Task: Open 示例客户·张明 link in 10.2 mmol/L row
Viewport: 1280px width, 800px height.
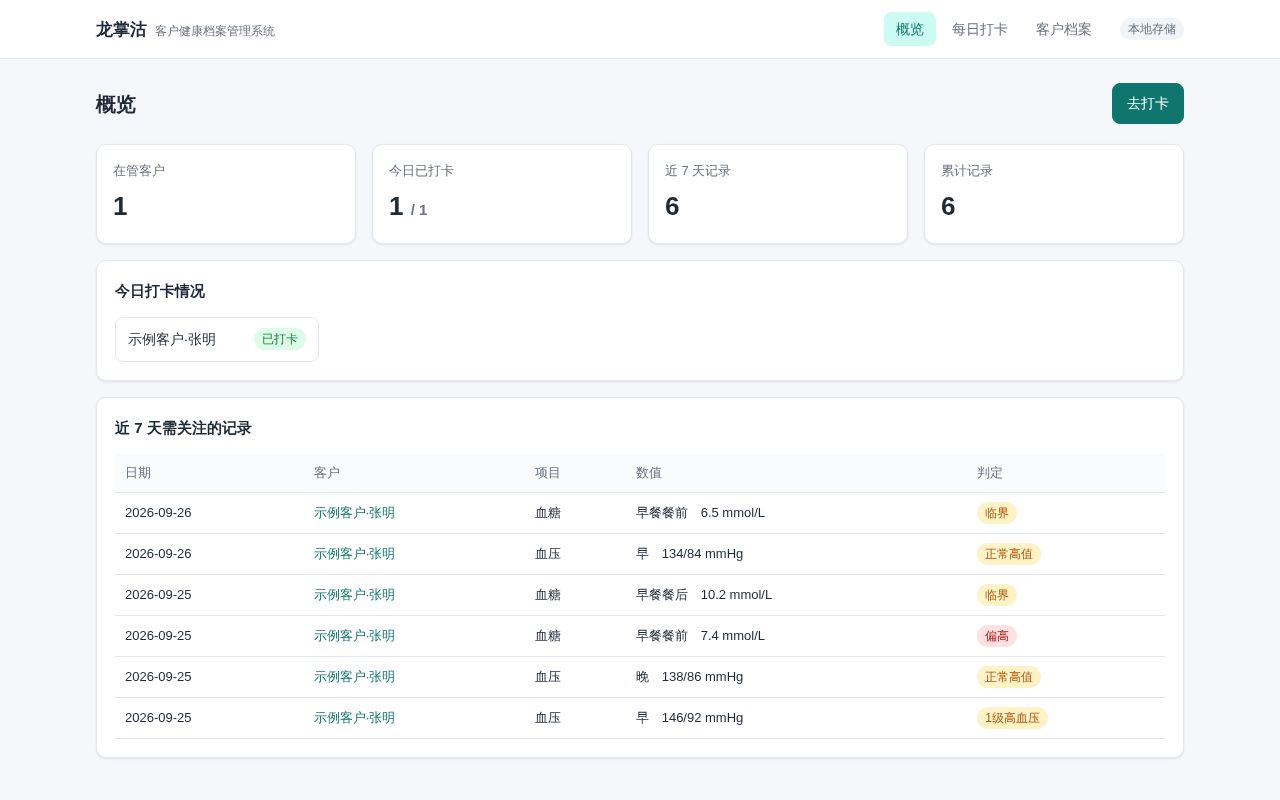Action: 354,595
